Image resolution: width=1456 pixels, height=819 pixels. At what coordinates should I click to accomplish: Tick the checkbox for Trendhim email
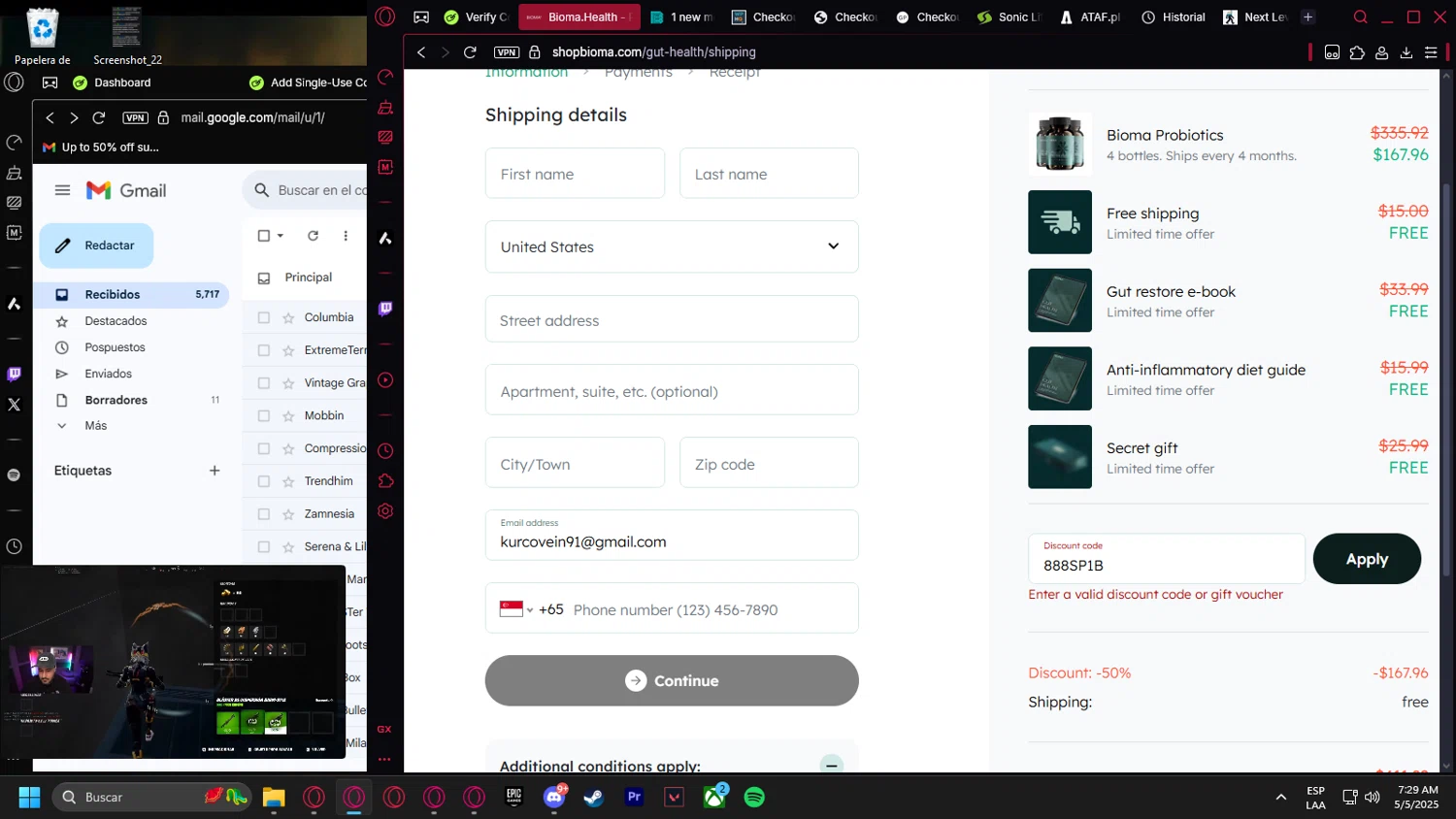(x=264, y=481)
